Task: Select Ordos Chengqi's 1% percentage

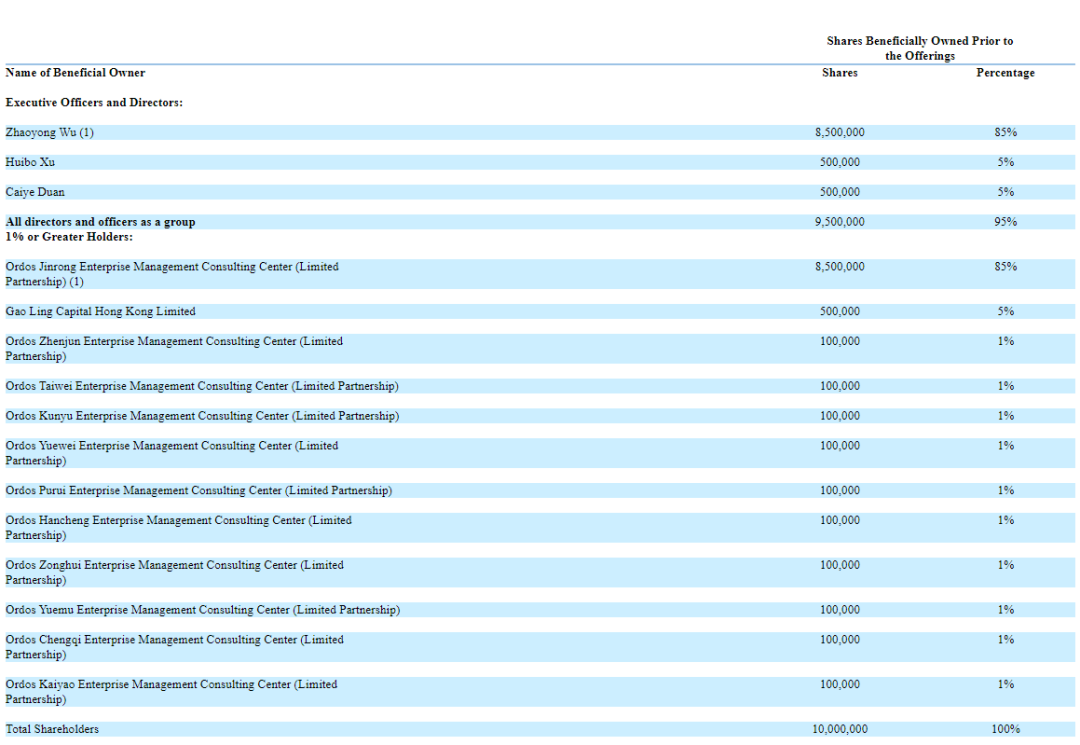Action: tap(1006, 640)
